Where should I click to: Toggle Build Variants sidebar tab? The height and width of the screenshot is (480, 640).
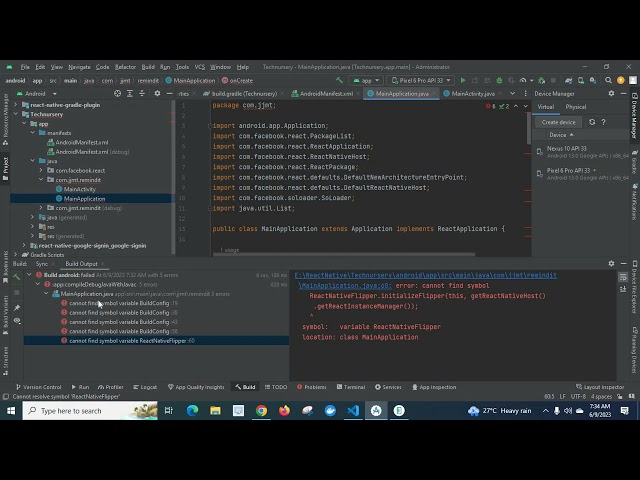click(x=5, y=316)
